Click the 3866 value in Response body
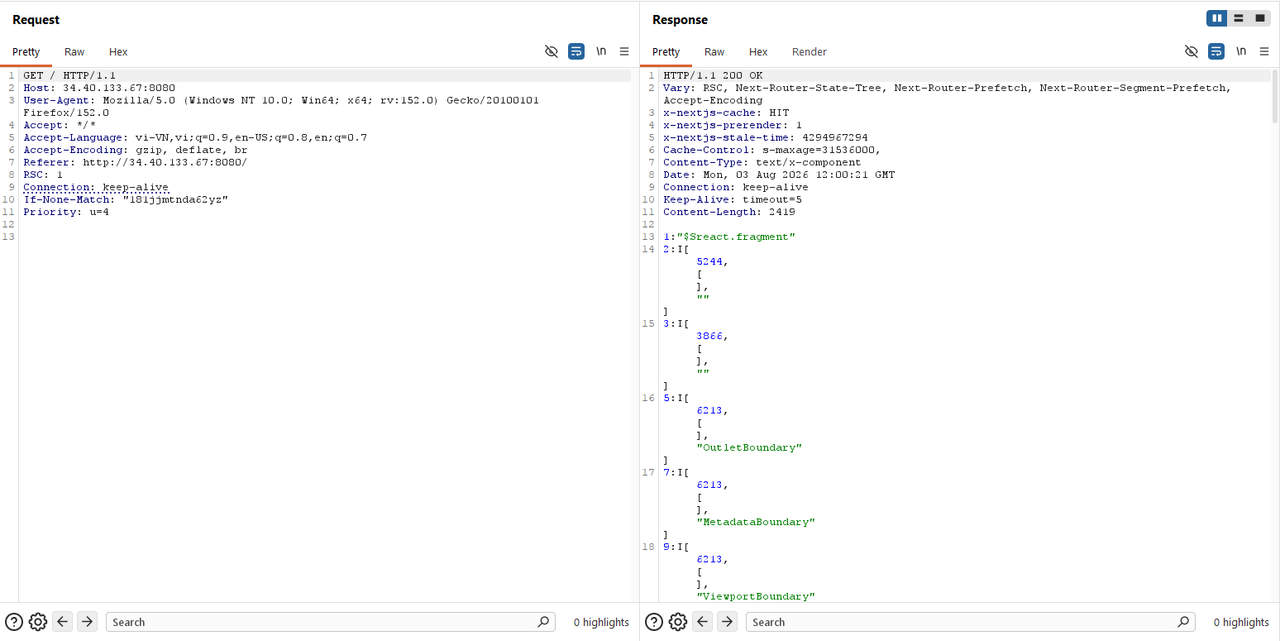 712,335
